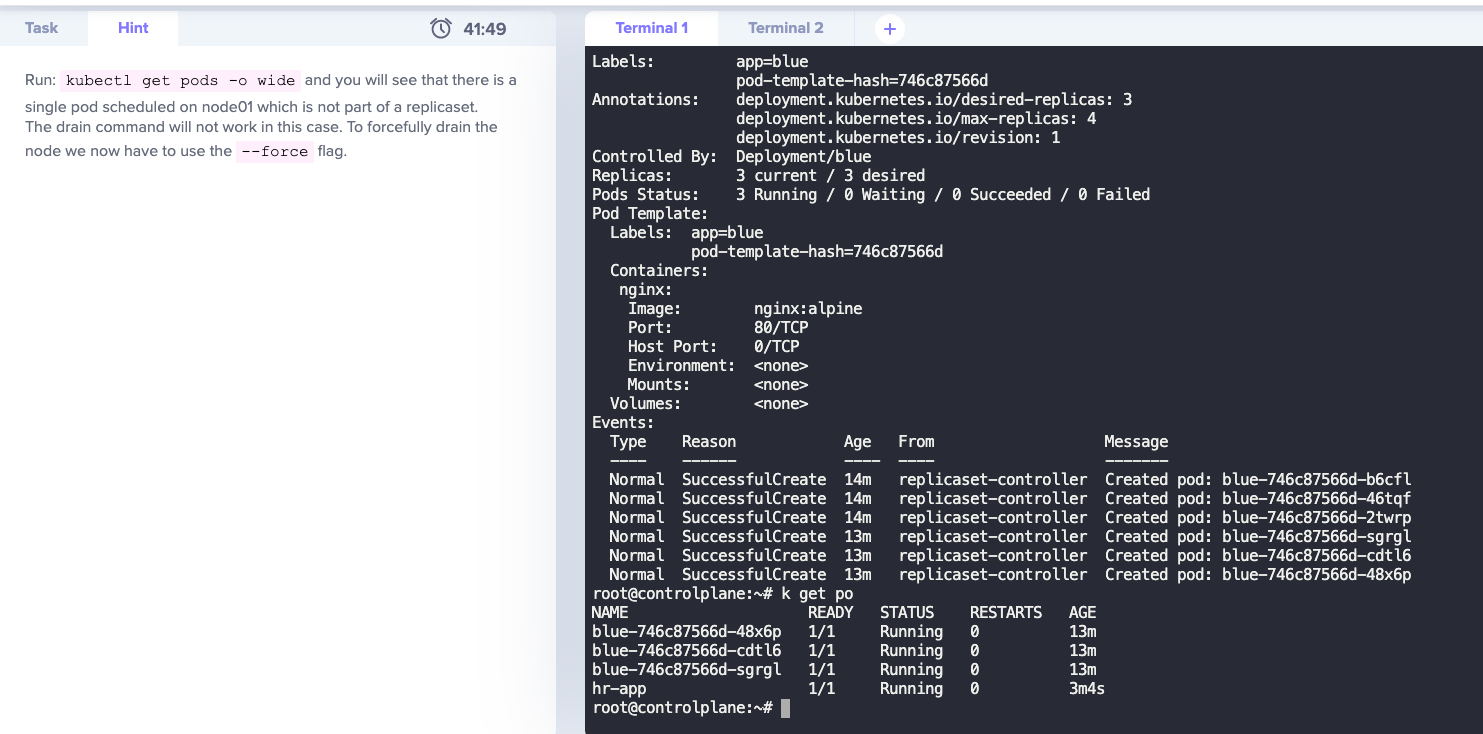Click the nginx:alpine image value
The height and width of the screenshot is (734, 1483).
(x=808, y=309)
